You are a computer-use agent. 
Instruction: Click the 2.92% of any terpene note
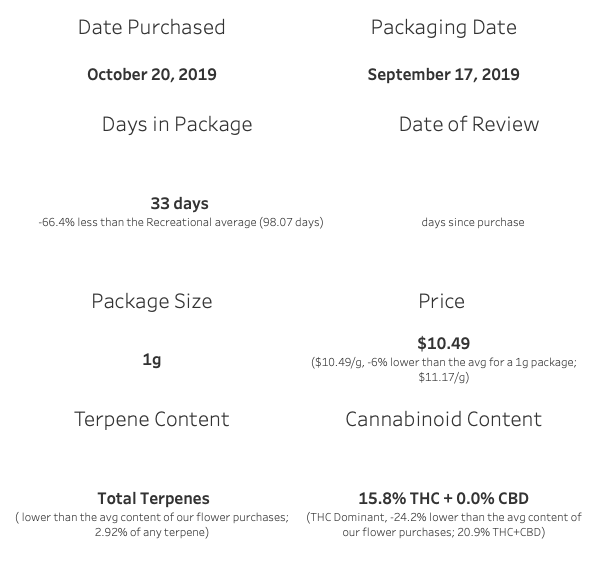(152, 532)
